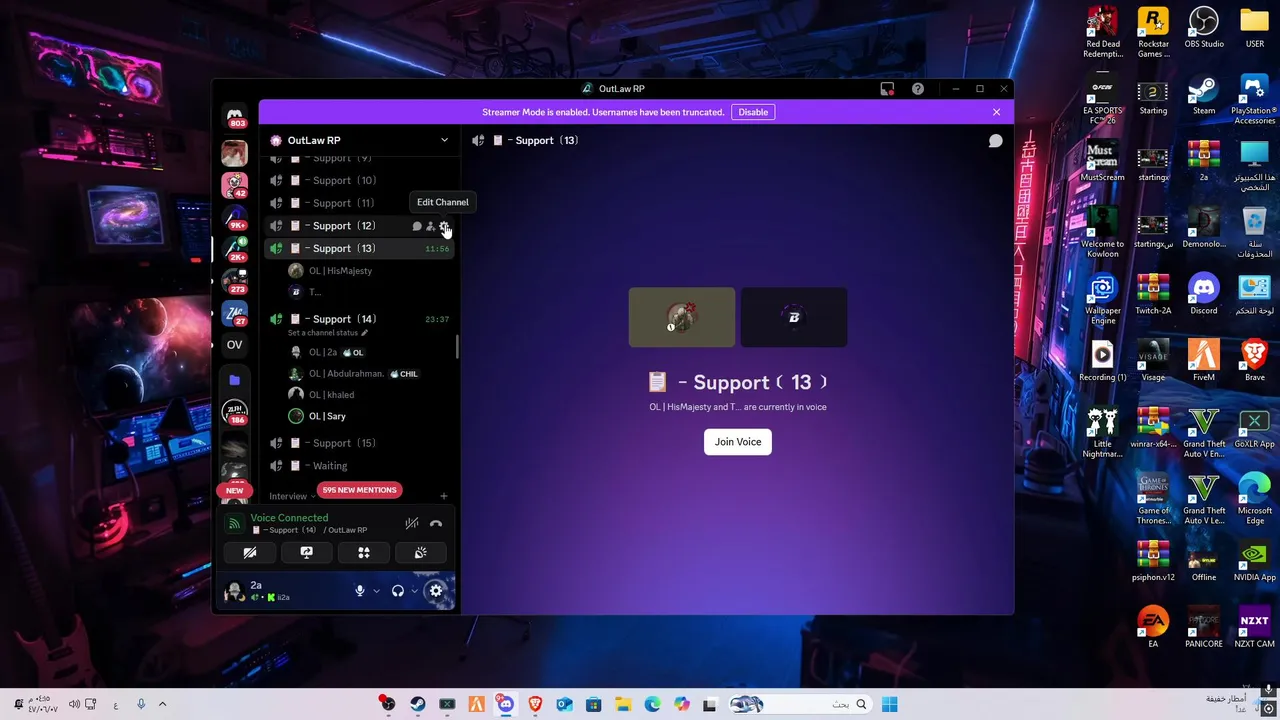Image resolution: width=1280 pixels, height=720 pixels.
Task: Open Help icon in Discord title bar
Action: 918,89
